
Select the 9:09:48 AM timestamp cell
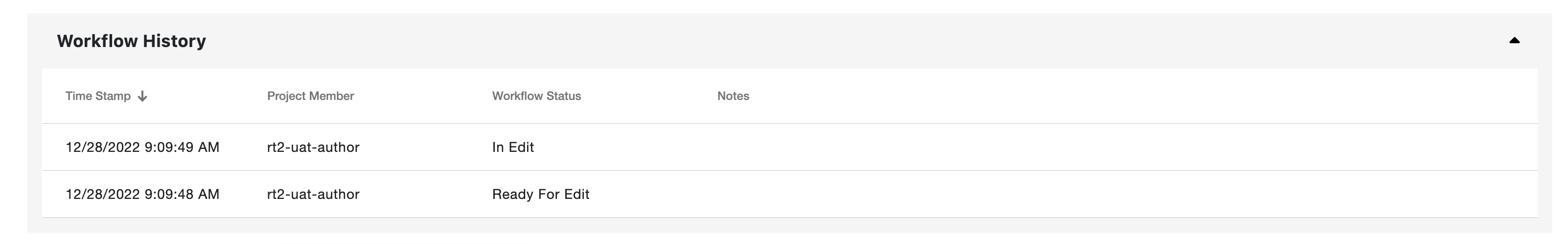(142, 194)
